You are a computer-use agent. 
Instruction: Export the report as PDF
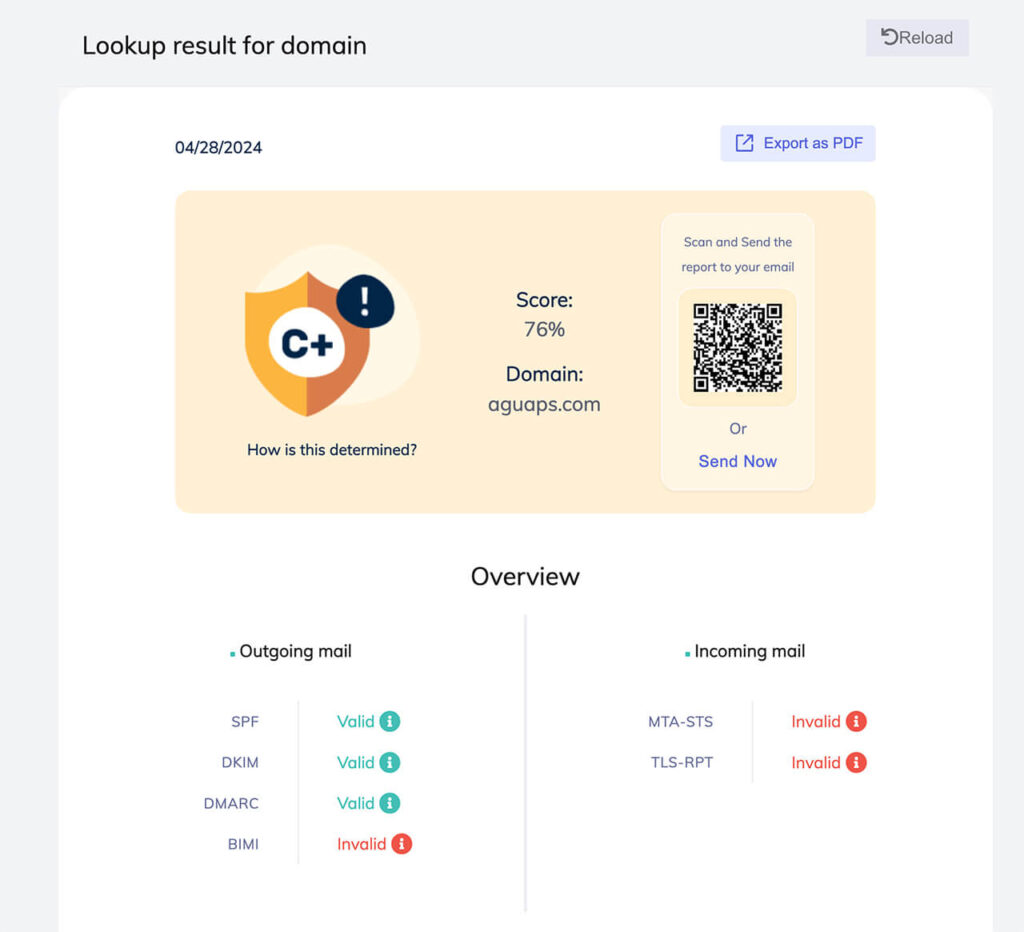click(798, 143)
